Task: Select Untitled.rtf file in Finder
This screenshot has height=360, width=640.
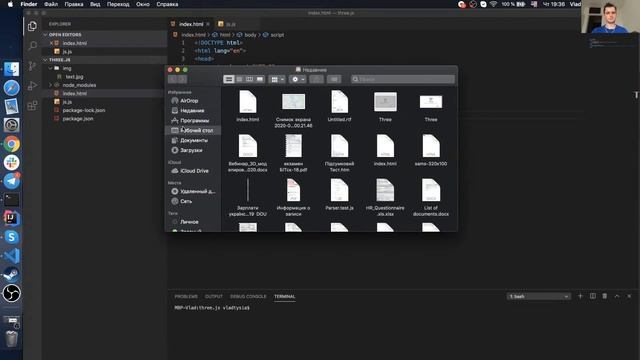Action: tap(339, 106)
